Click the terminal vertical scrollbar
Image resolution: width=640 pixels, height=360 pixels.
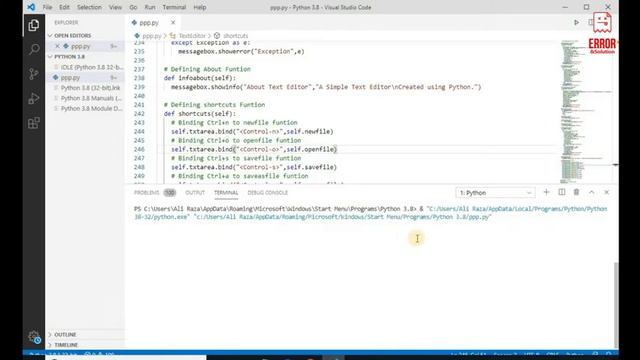(616, 304)
